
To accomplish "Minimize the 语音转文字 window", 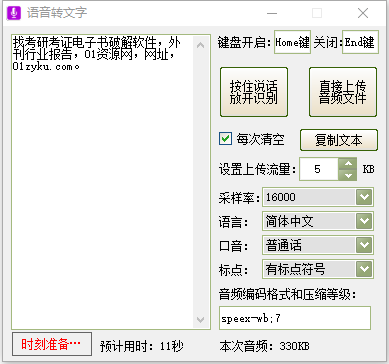I will (272, 13).
